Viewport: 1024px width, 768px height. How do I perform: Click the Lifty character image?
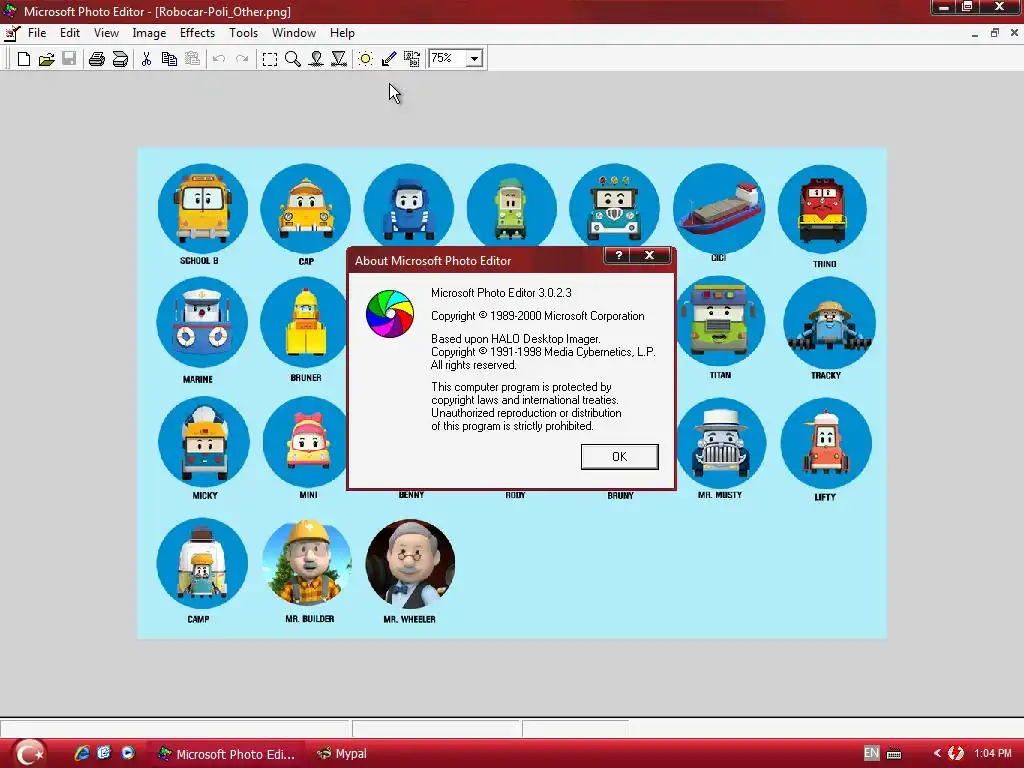click(826, 443)
